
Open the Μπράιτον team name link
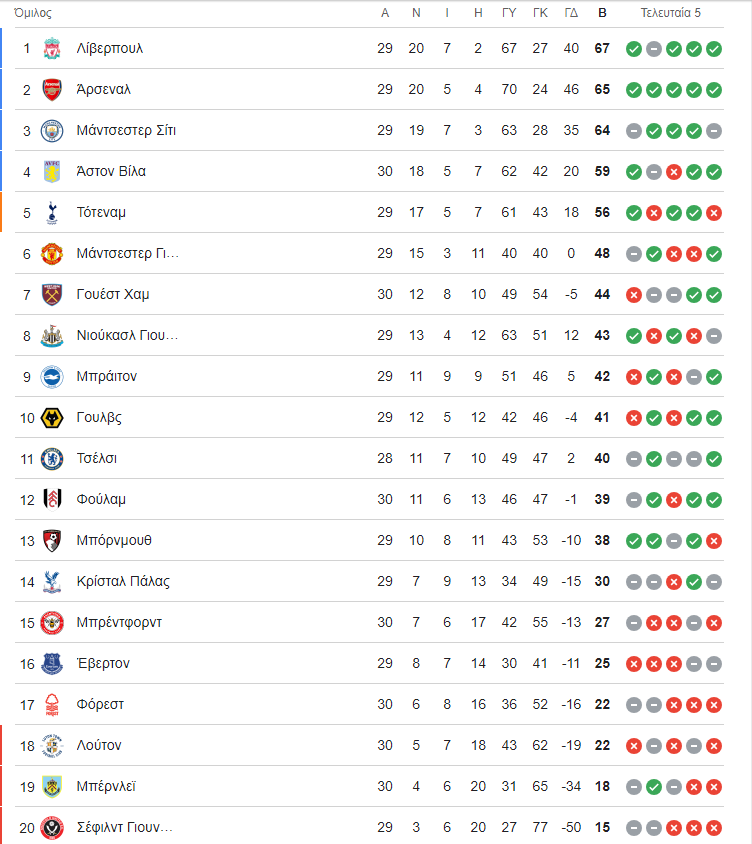tap(107, 376)
